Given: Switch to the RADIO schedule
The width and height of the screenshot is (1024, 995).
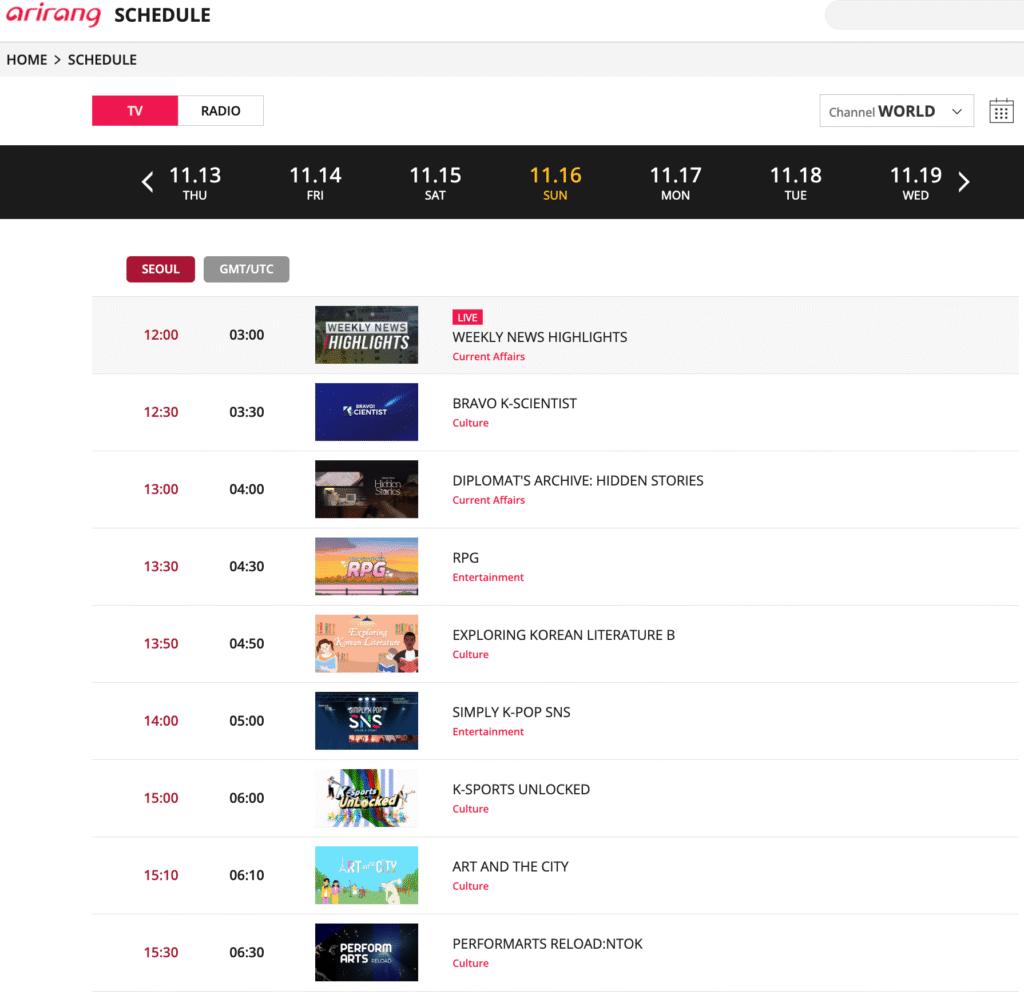Looking at the screenshot, I should 220,111.
